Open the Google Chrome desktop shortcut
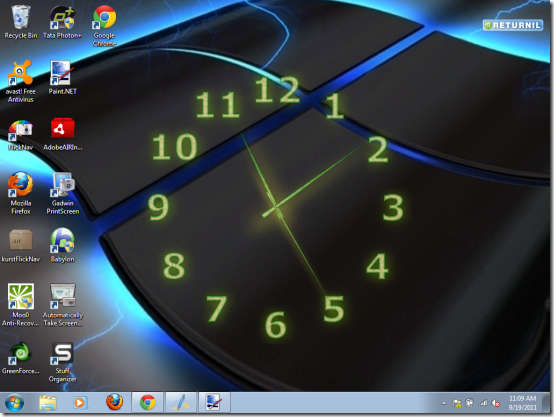 104,26
